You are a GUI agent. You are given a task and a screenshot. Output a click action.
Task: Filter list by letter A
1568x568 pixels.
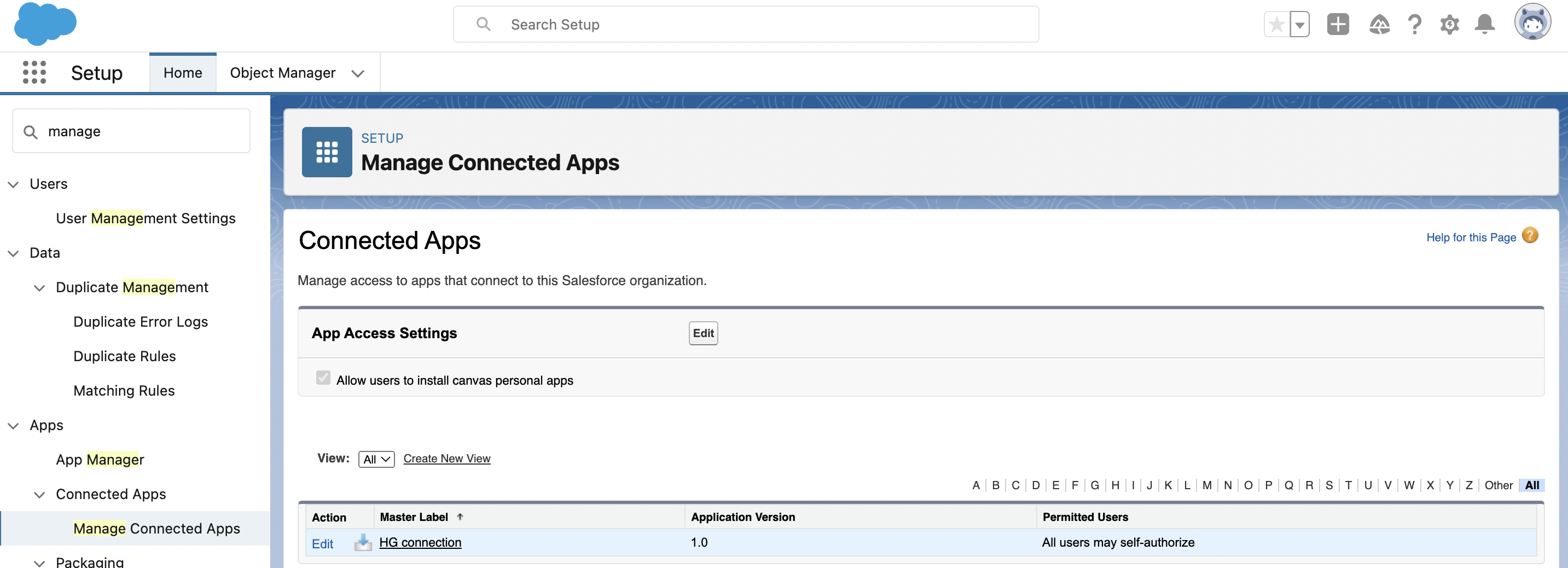975,485
